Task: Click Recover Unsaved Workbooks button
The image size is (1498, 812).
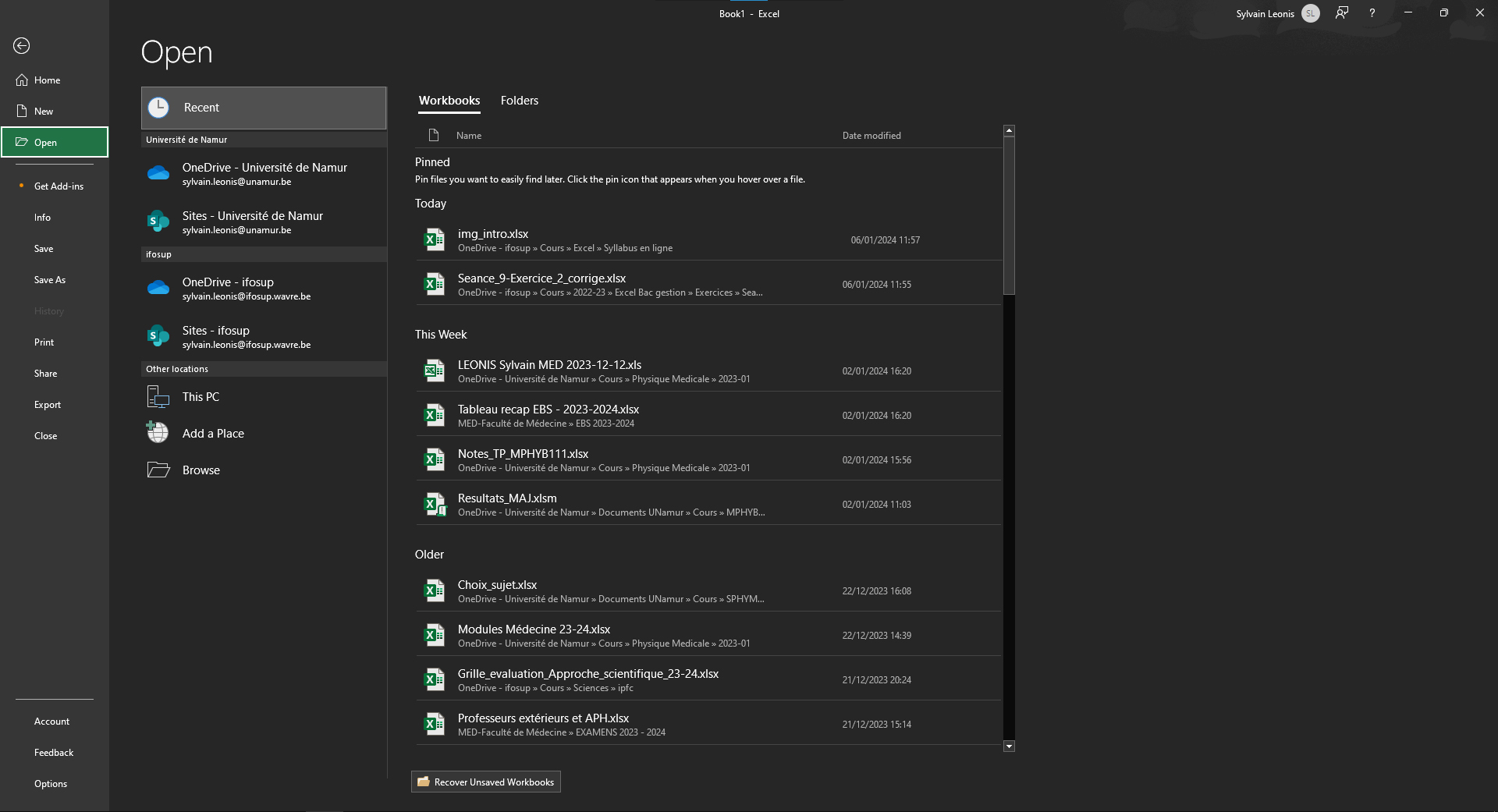Action: [486, 782]
